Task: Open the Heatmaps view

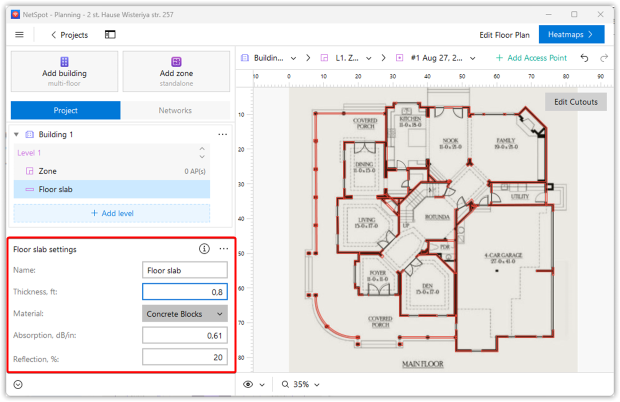Action: pyautogui.click(x=571, y=34)
